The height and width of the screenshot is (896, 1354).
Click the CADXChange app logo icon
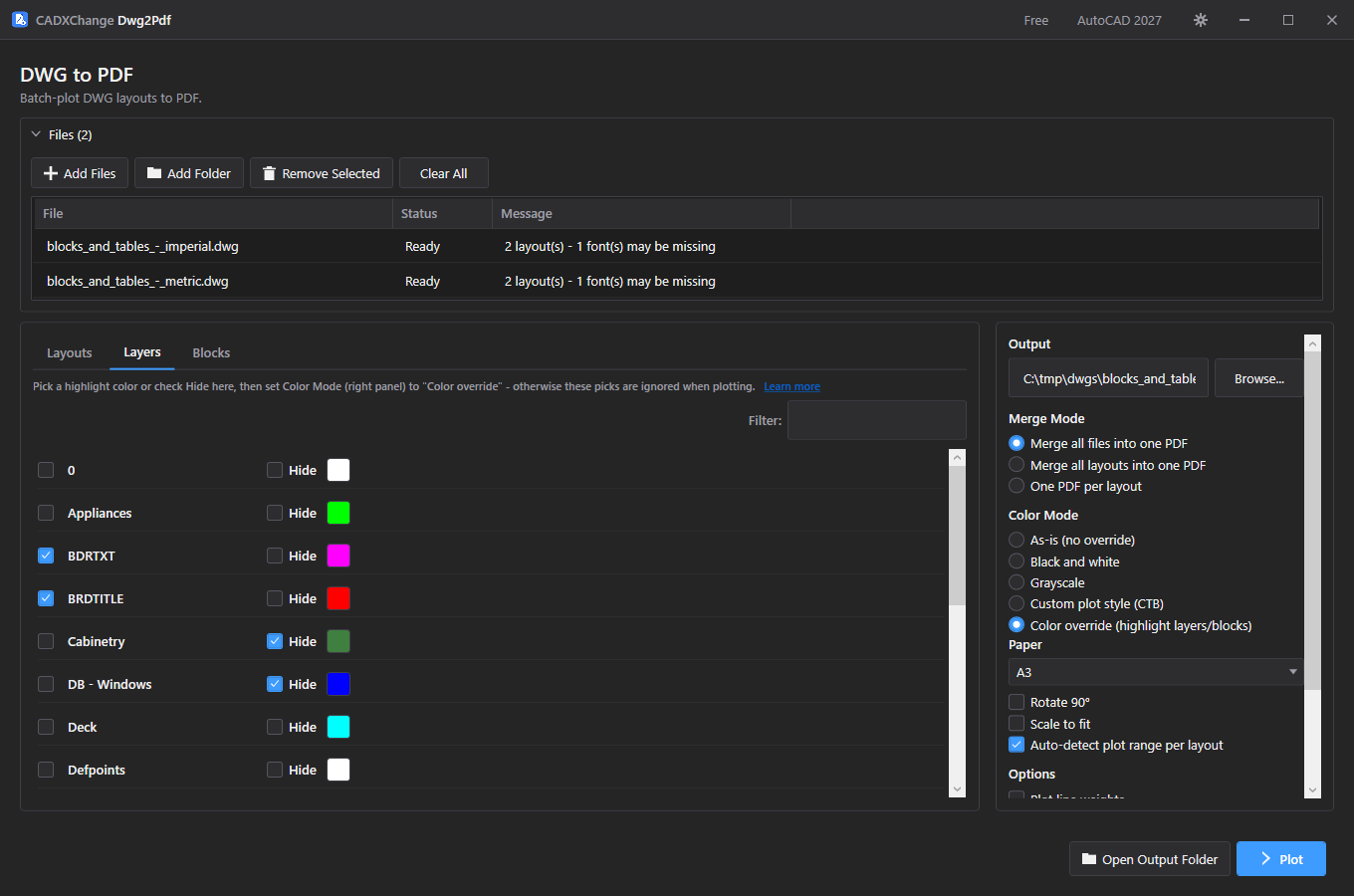tap(20, 20)
